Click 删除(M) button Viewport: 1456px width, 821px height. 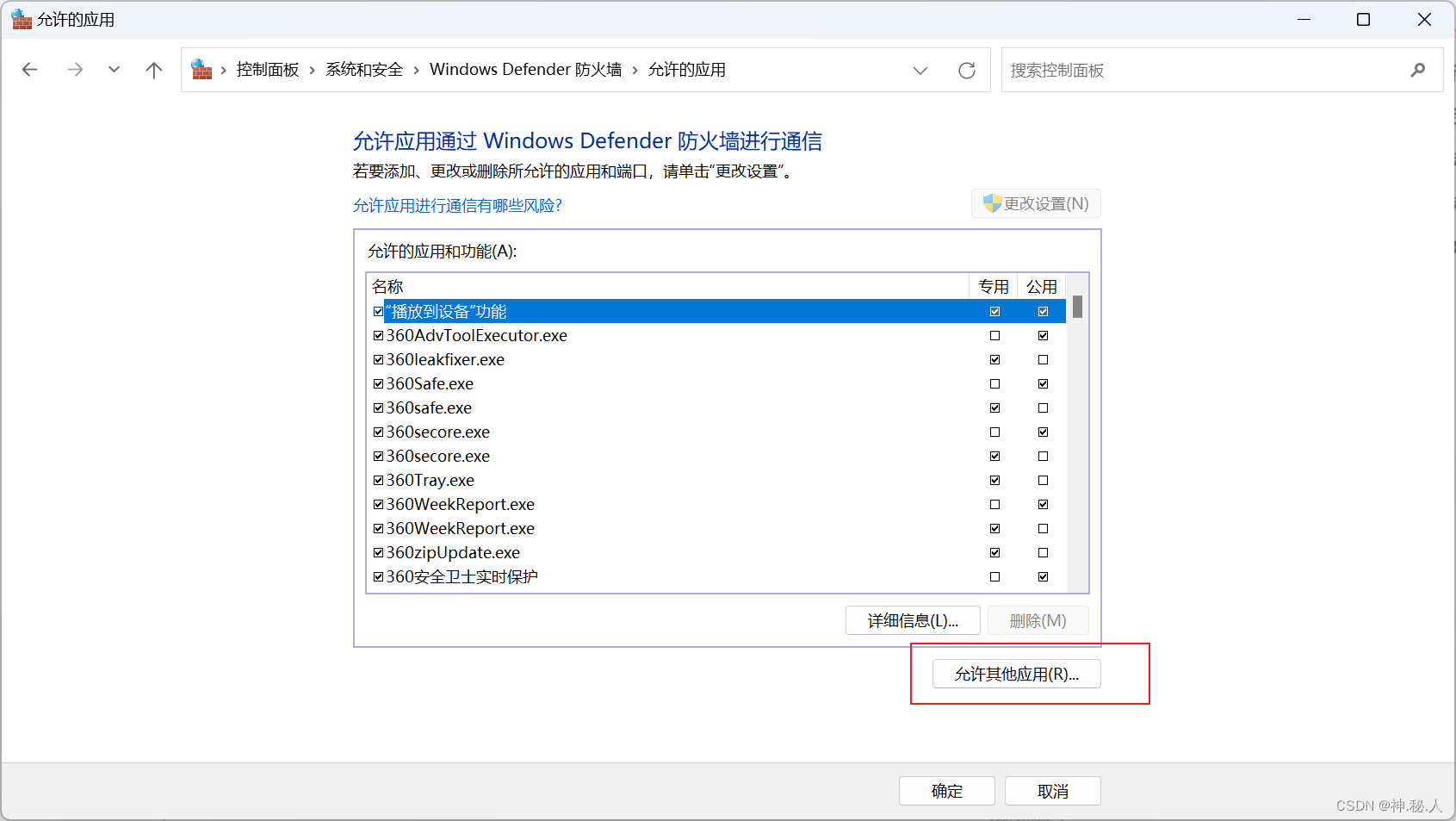[x=1038, y=621]
